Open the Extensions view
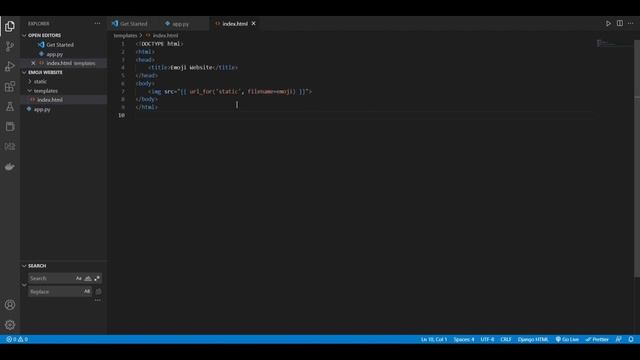 (10, 87)
